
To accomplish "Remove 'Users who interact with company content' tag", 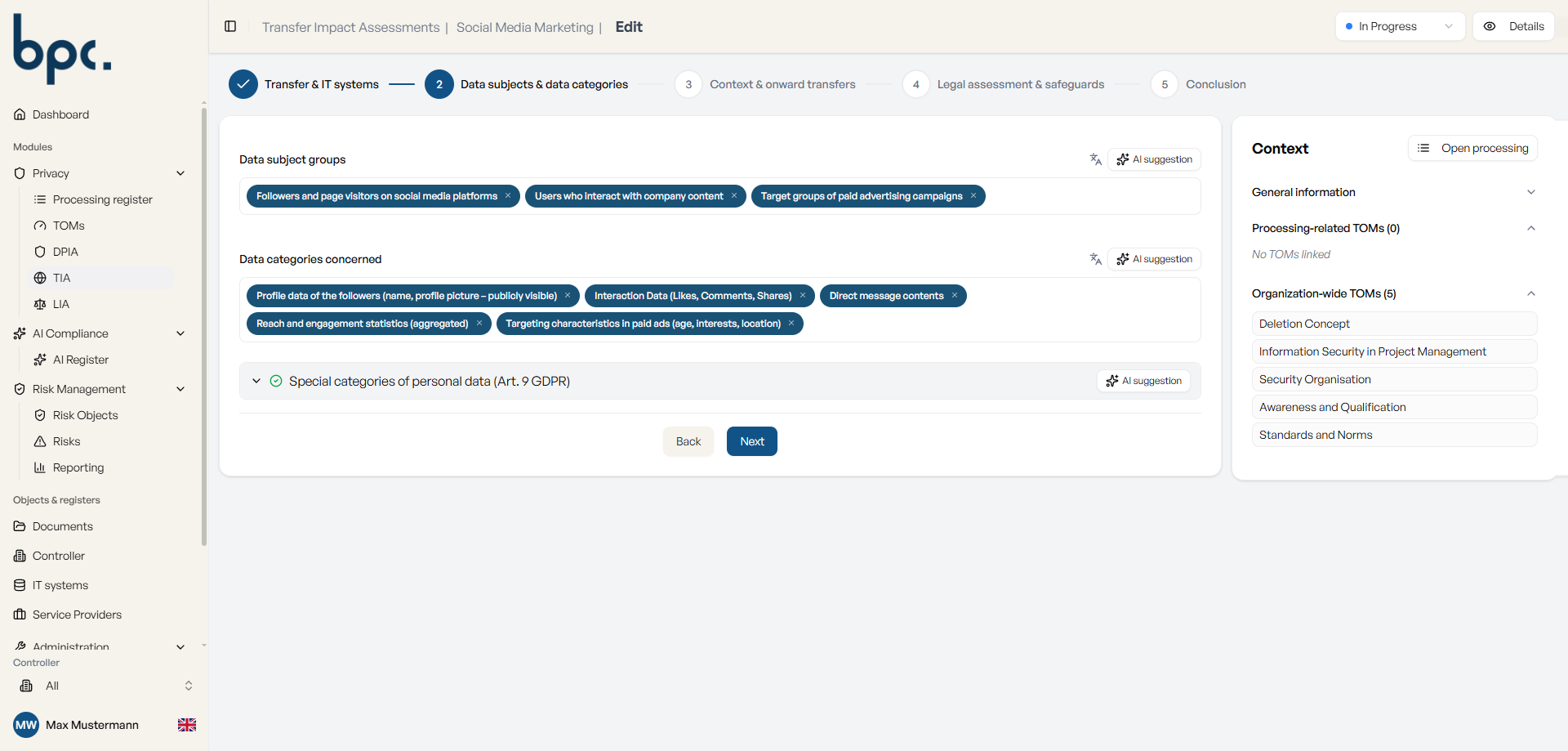I will coord(734,196).
